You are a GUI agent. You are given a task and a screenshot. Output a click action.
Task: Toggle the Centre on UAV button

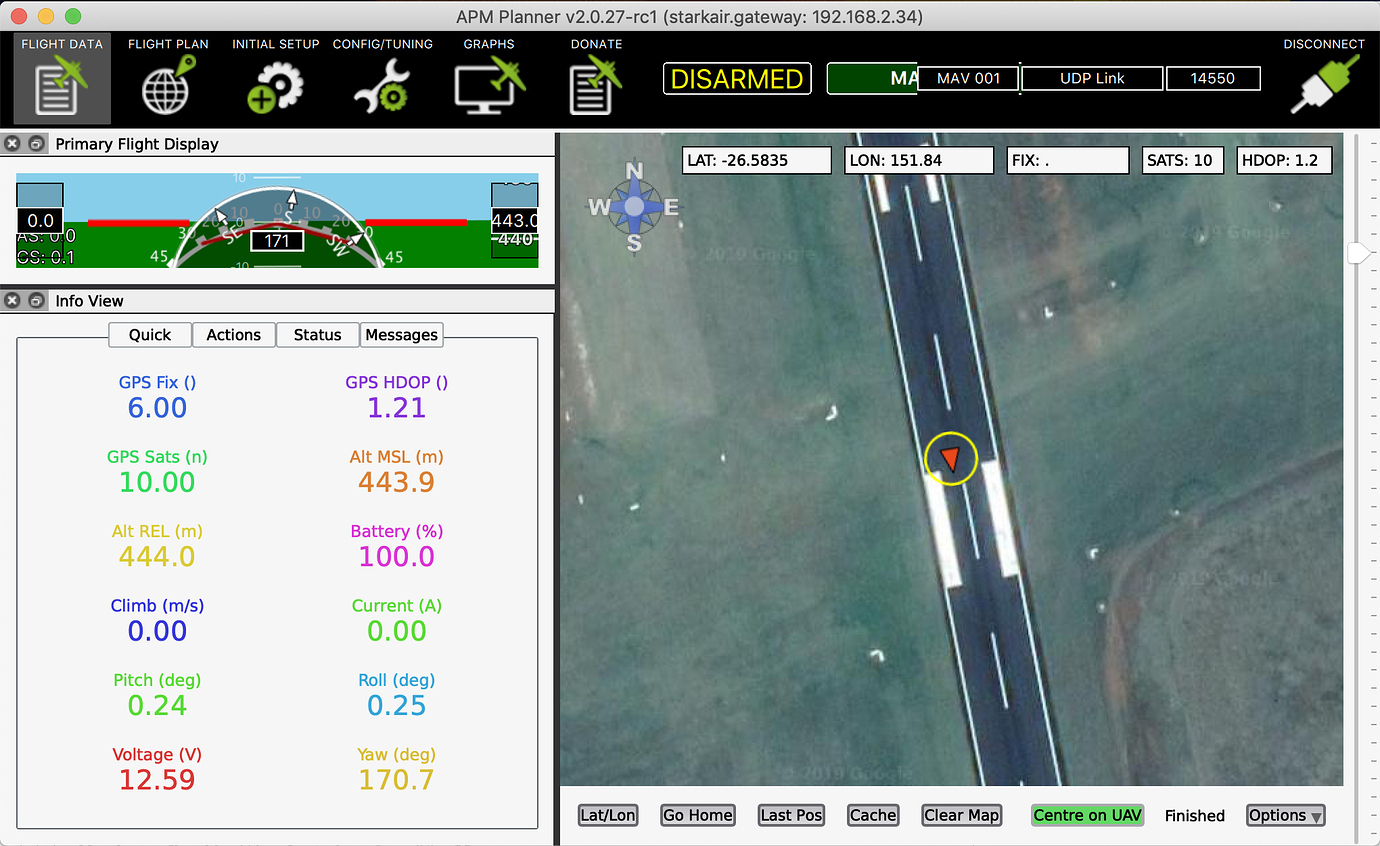[x=1087, y=815]
